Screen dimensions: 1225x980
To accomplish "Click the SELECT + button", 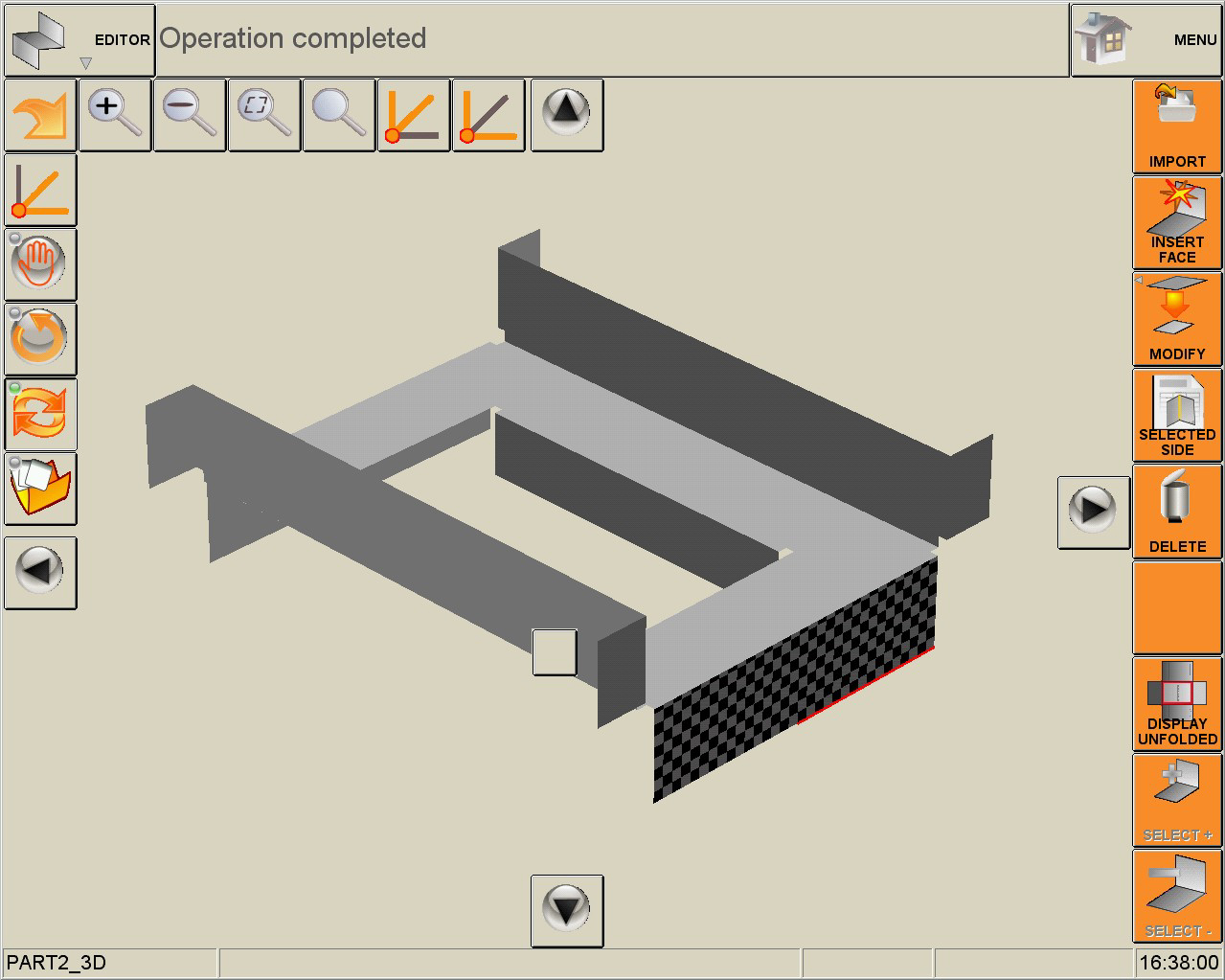I will tap(1177, 800).
